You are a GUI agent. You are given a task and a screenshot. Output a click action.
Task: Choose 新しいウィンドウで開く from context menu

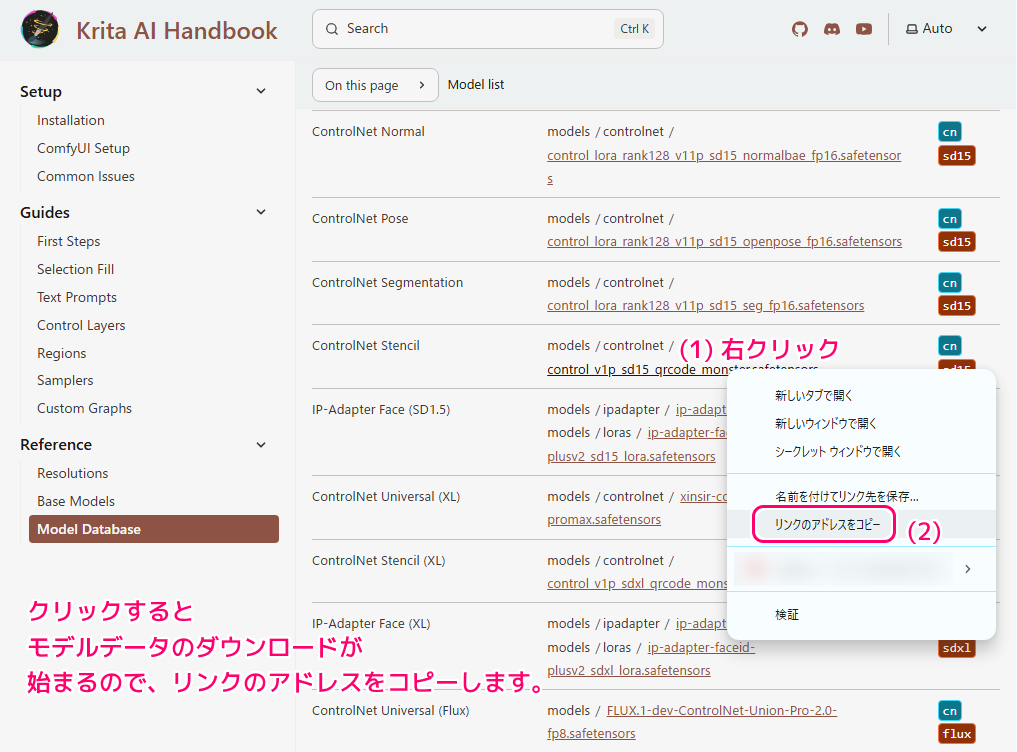point(861,423)
